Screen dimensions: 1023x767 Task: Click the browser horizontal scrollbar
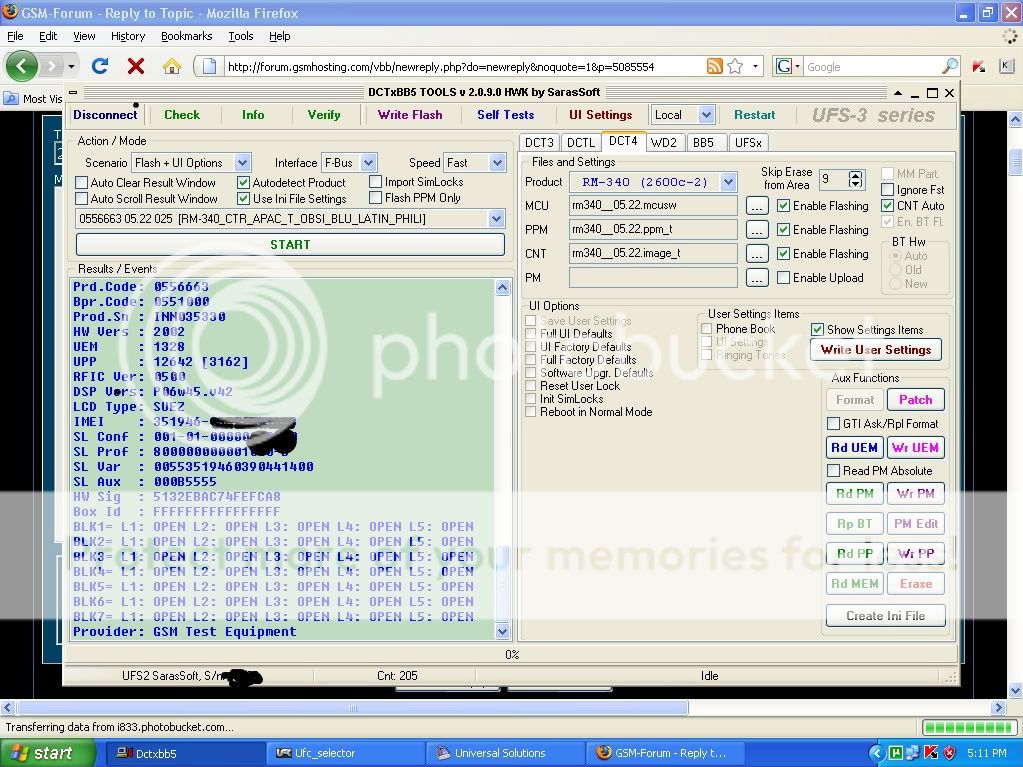pyautogui.click(x=352, y=708)
